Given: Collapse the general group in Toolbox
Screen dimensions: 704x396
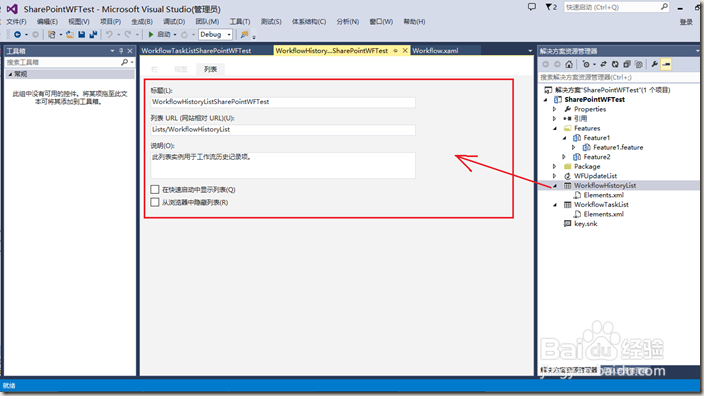Looking at the screenshot, I should tap(10, 74).
